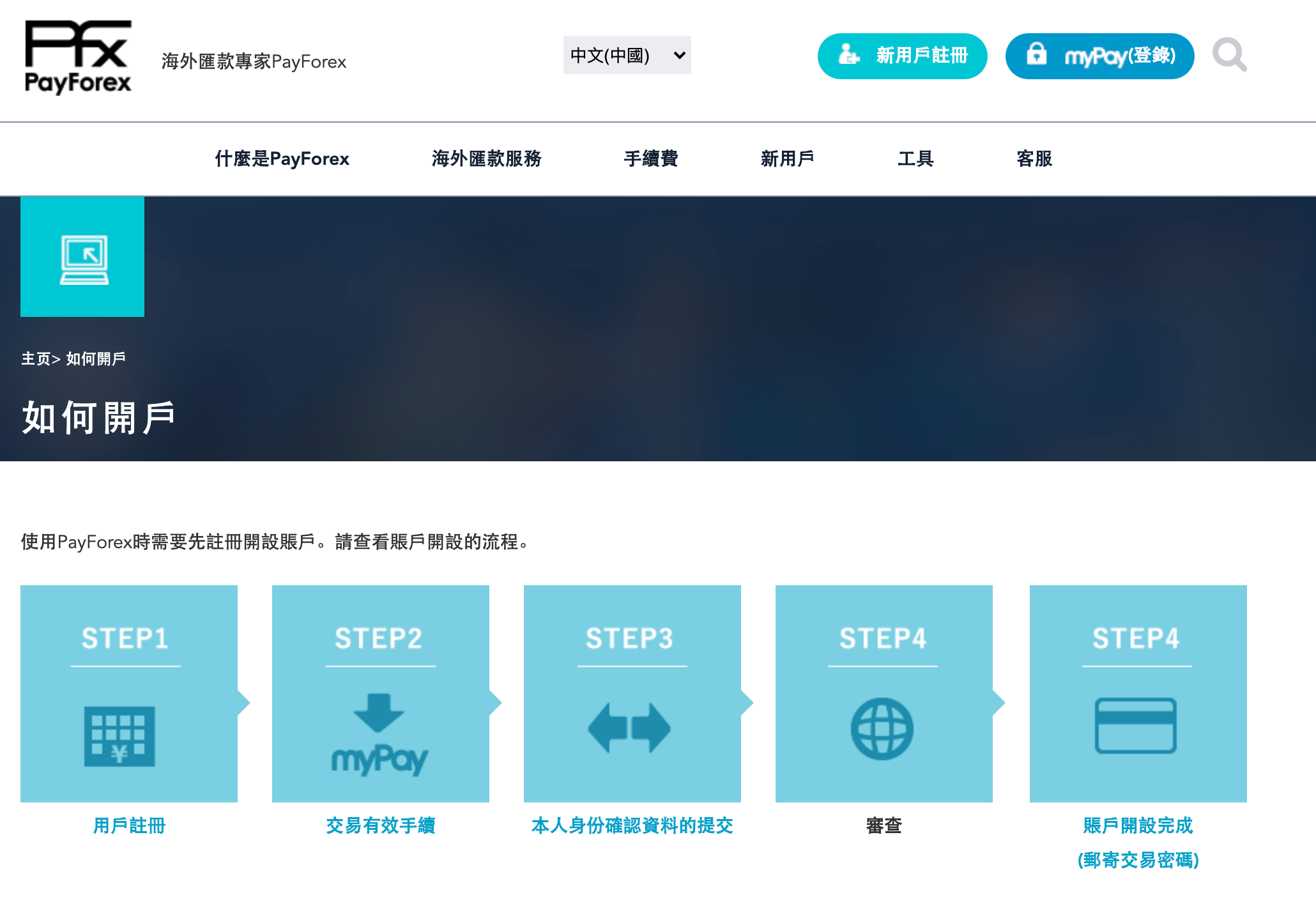Open the search magnifier icon
The height and width of the screenshot is (897, 1316).
(1230, 55)
